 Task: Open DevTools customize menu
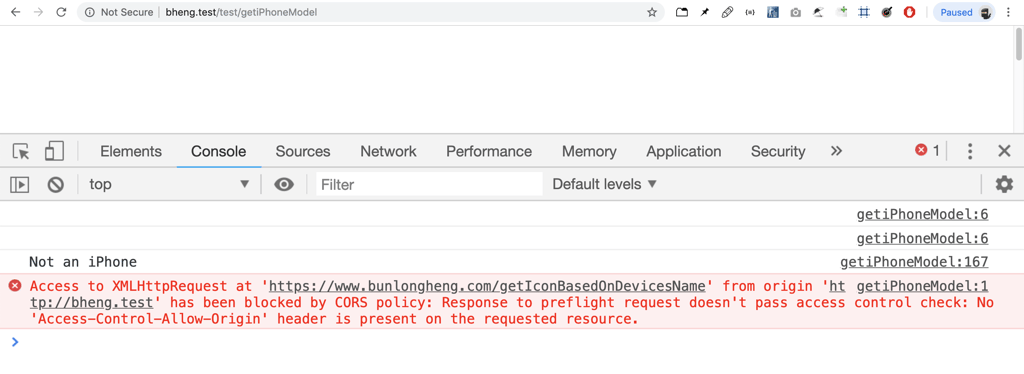tap(970, 151)
